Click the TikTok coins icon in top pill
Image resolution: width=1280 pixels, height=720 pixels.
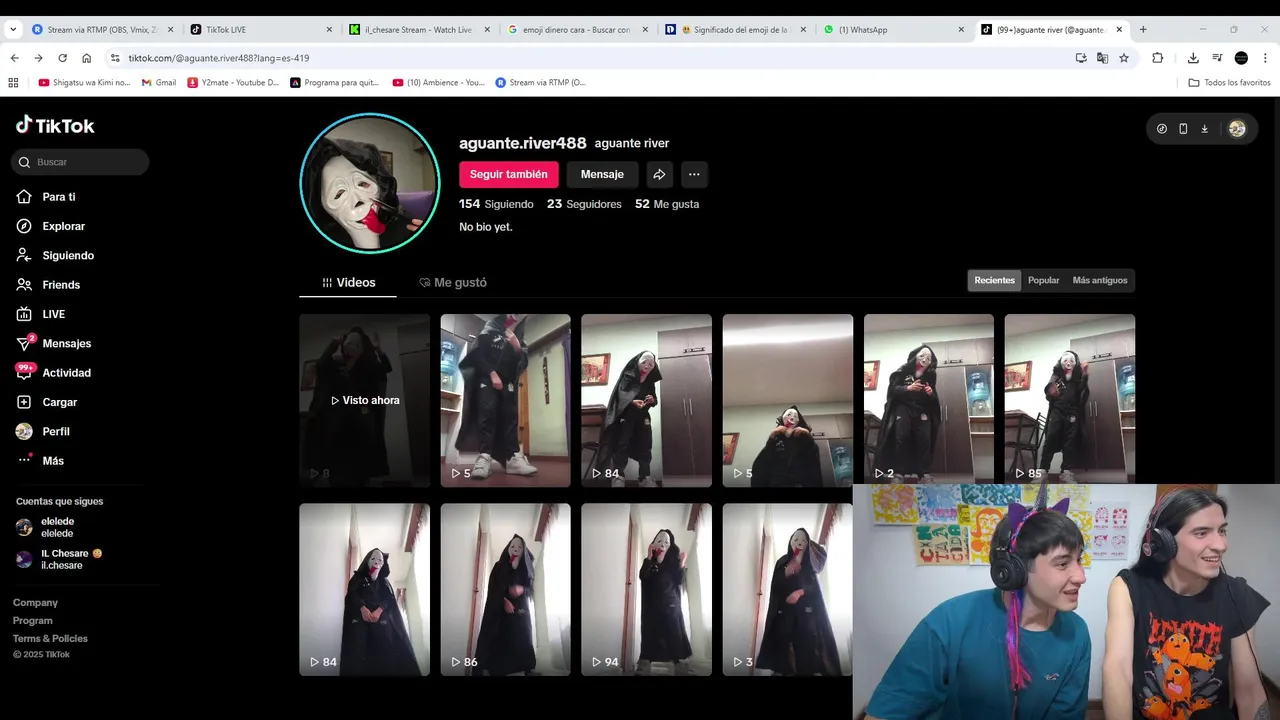[1162, 129]
